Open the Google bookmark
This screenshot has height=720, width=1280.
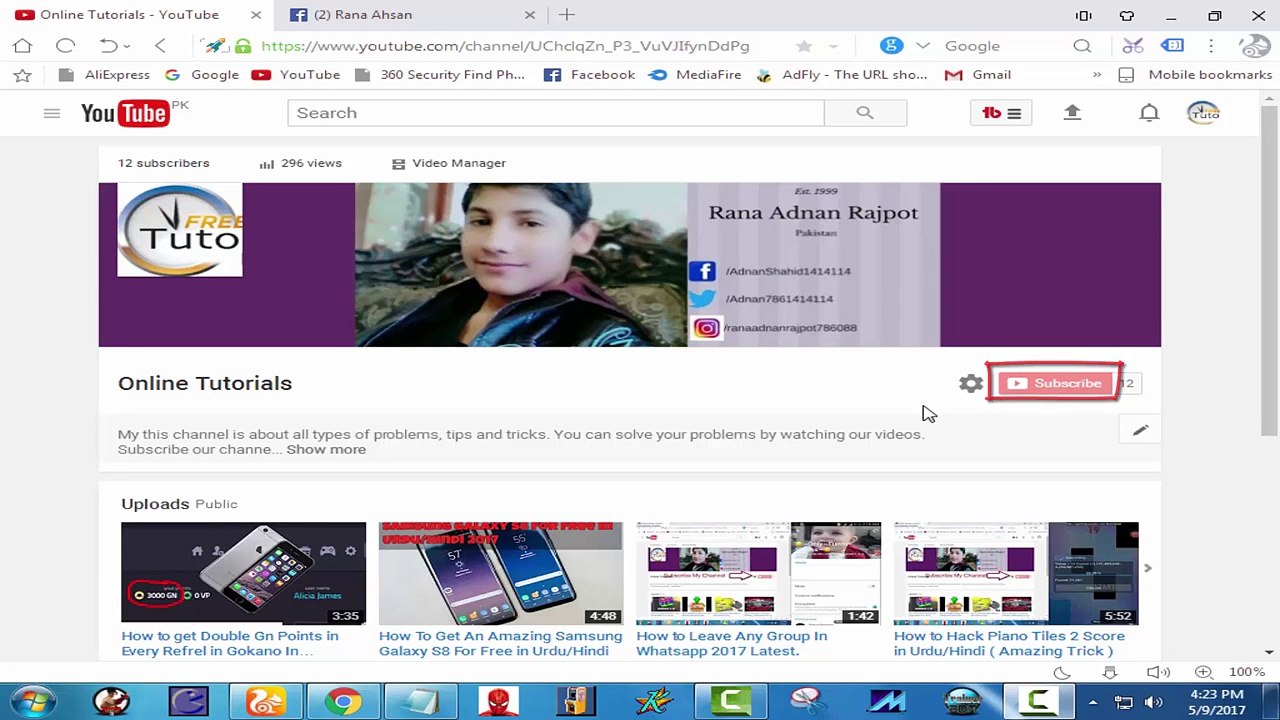[x=202, y=75]
